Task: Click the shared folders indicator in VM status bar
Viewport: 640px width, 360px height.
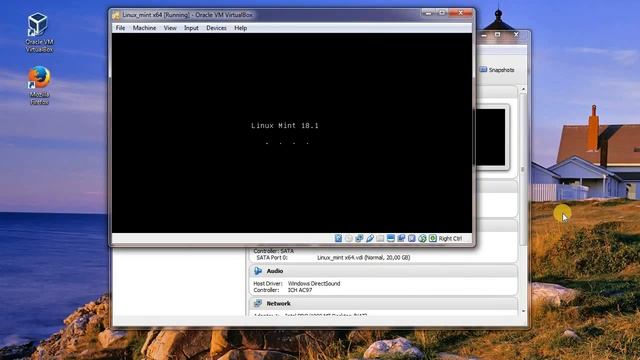Action: point(380,238)
